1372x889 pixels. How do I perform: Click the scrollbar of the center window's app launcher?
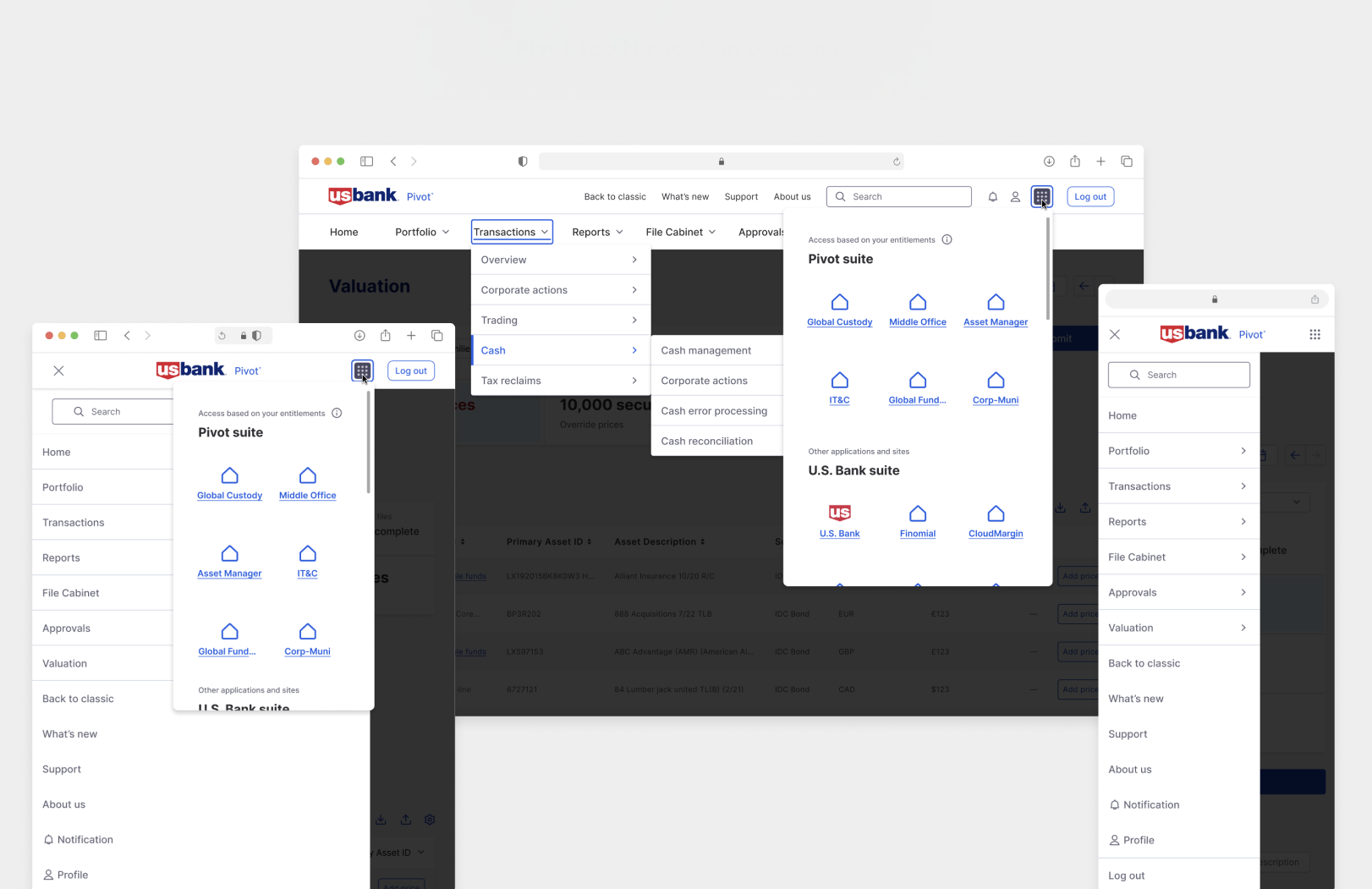coord(1048,269)
